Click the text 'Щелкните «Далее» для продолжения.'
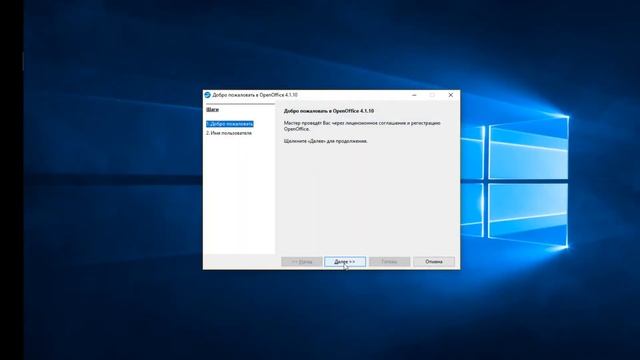 [x=326, y=141]
